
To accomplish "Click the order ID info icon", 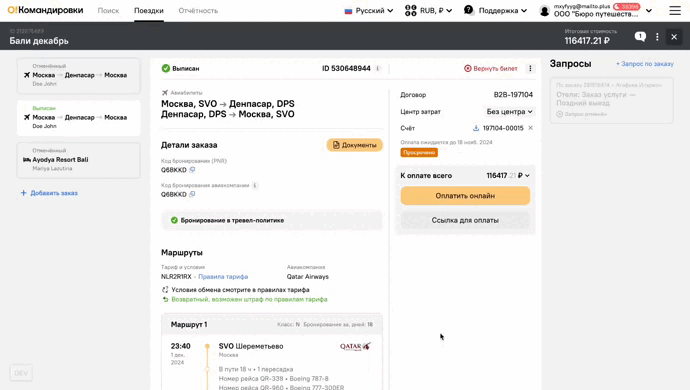I will coord(378,69).
